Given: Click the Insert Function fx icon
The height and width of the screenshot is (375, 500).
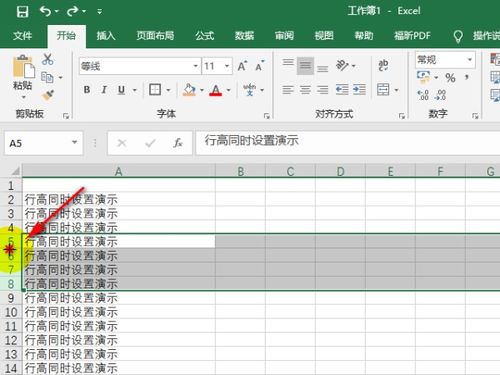Looking at the screenshot, I should [178, 143].
